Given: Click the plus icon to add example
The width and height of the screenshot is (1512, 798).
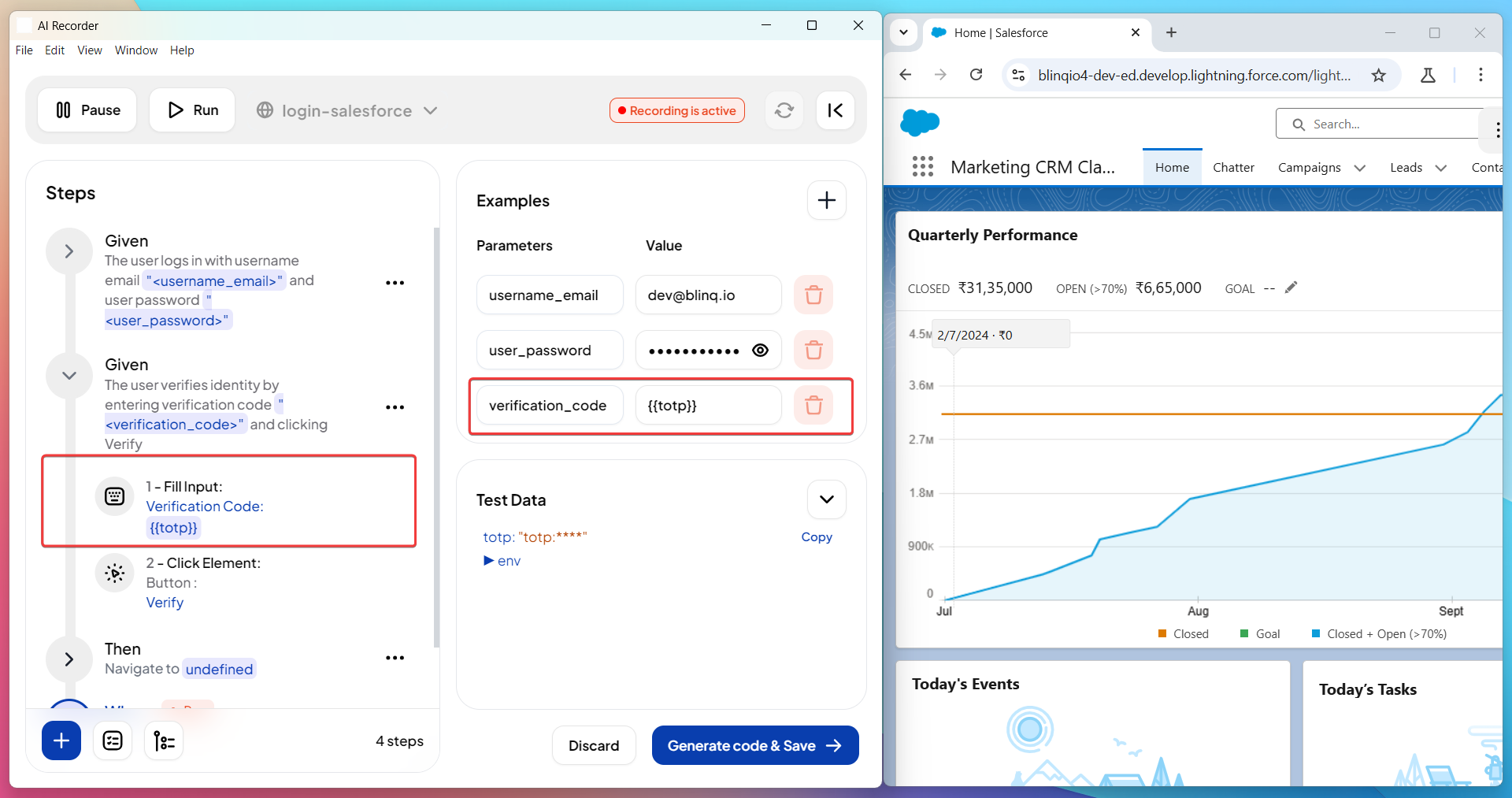Looking at the screenshot, I should point(826,201).
